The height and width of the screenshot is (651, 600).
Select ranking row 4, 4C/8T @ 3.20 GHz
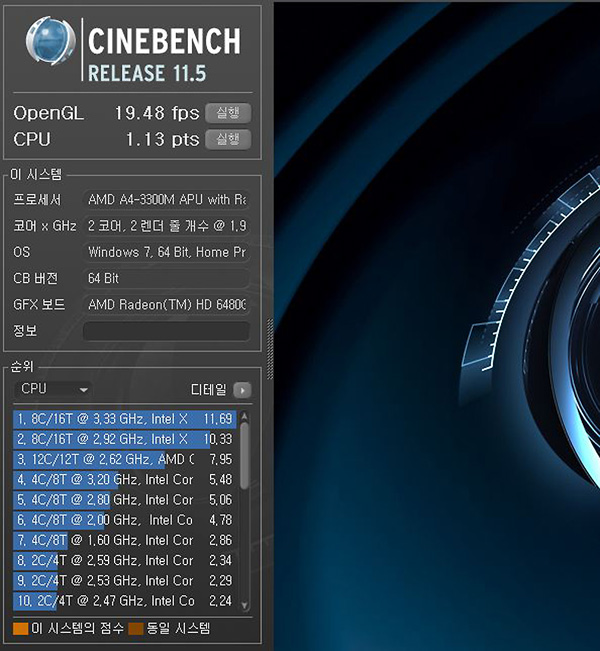click(125, 480)
